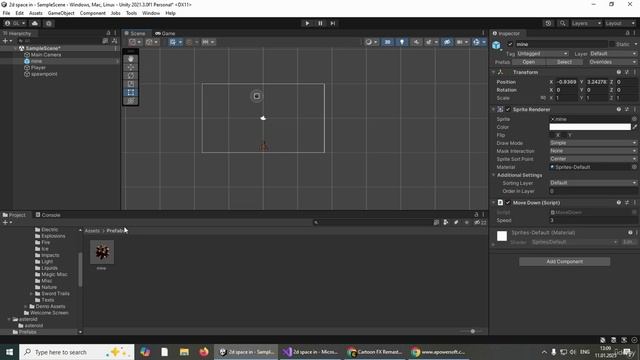Open the Sorting Layer dropdown
The height and width of the screenshot is (360, 640).
(593, 183)
